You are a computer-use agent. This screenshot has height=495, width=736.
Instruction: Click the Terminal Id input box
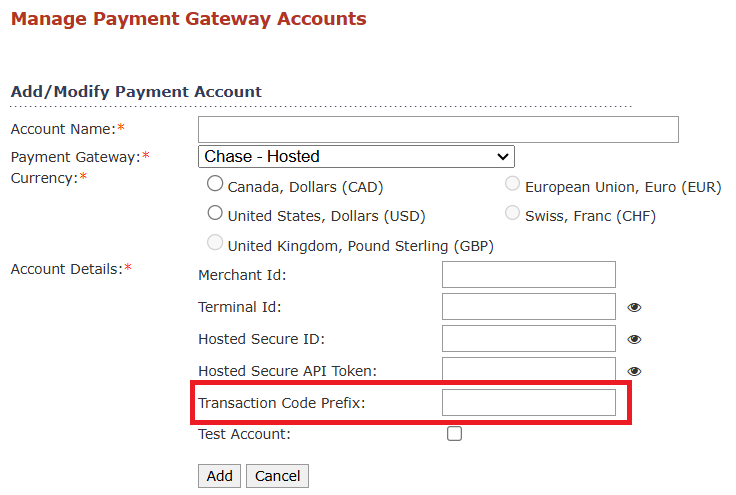coord(529,306)
